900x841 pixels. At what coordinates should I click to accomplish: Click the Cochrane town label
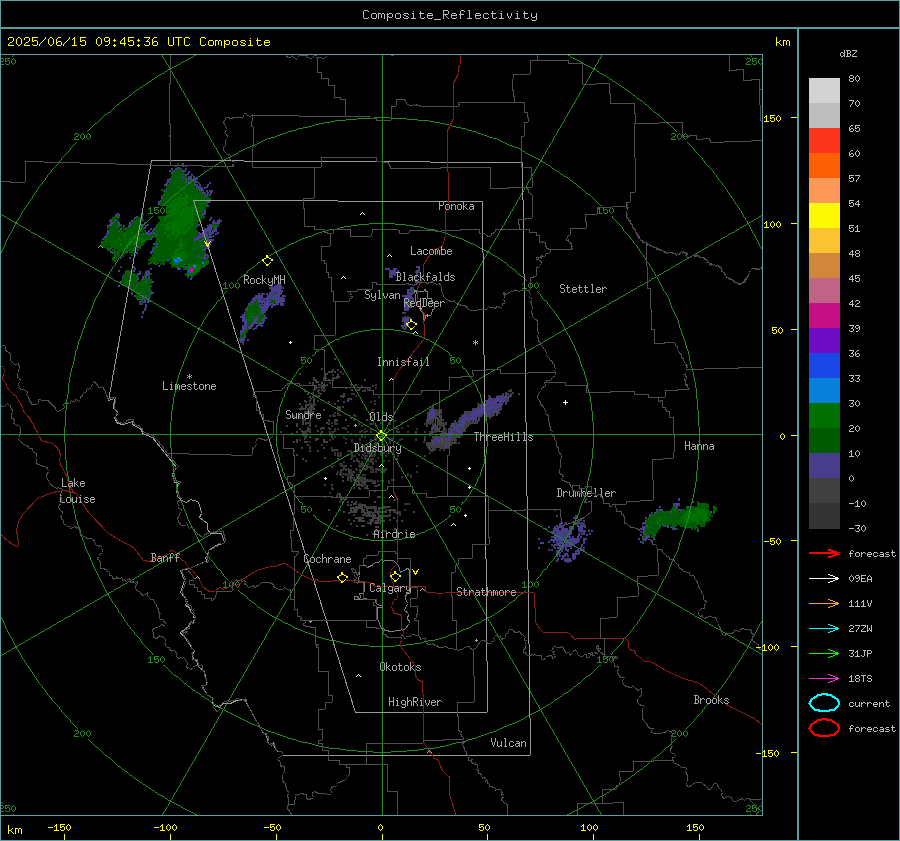pos(327,559)
